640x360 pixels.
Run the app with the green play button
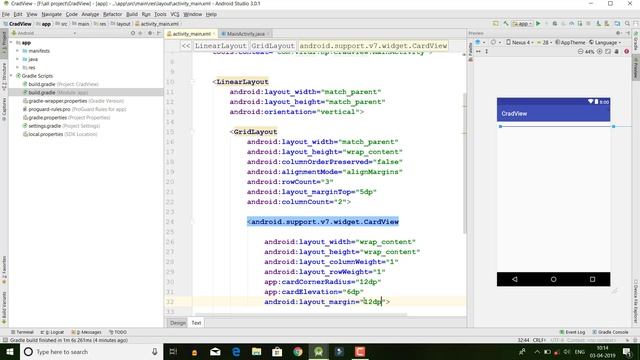pyautogui.click(x=538, y=24)
